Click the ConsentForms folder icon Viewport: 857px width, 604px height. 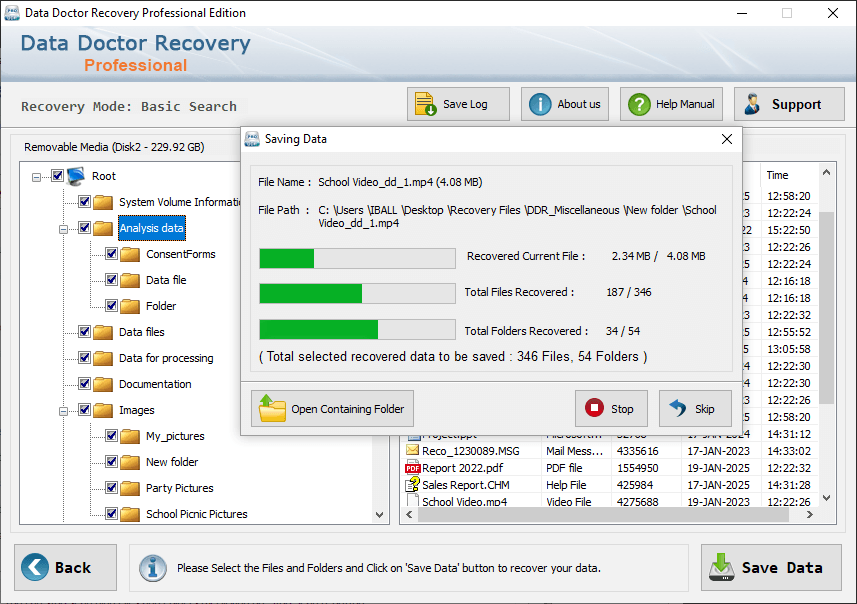[130, 254]
